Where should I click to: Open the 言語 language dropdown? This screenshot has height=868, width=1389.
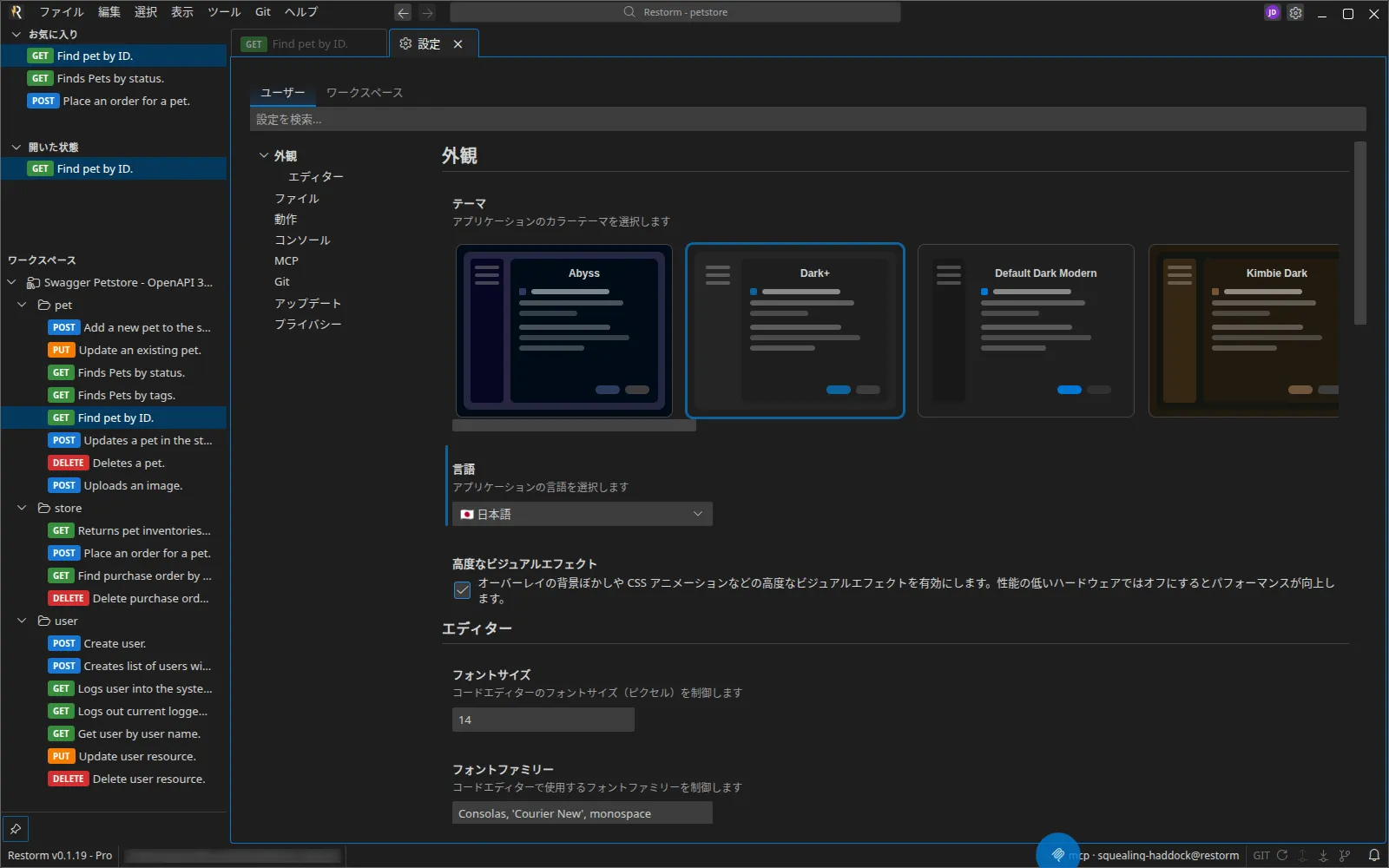tap(583, 514)
